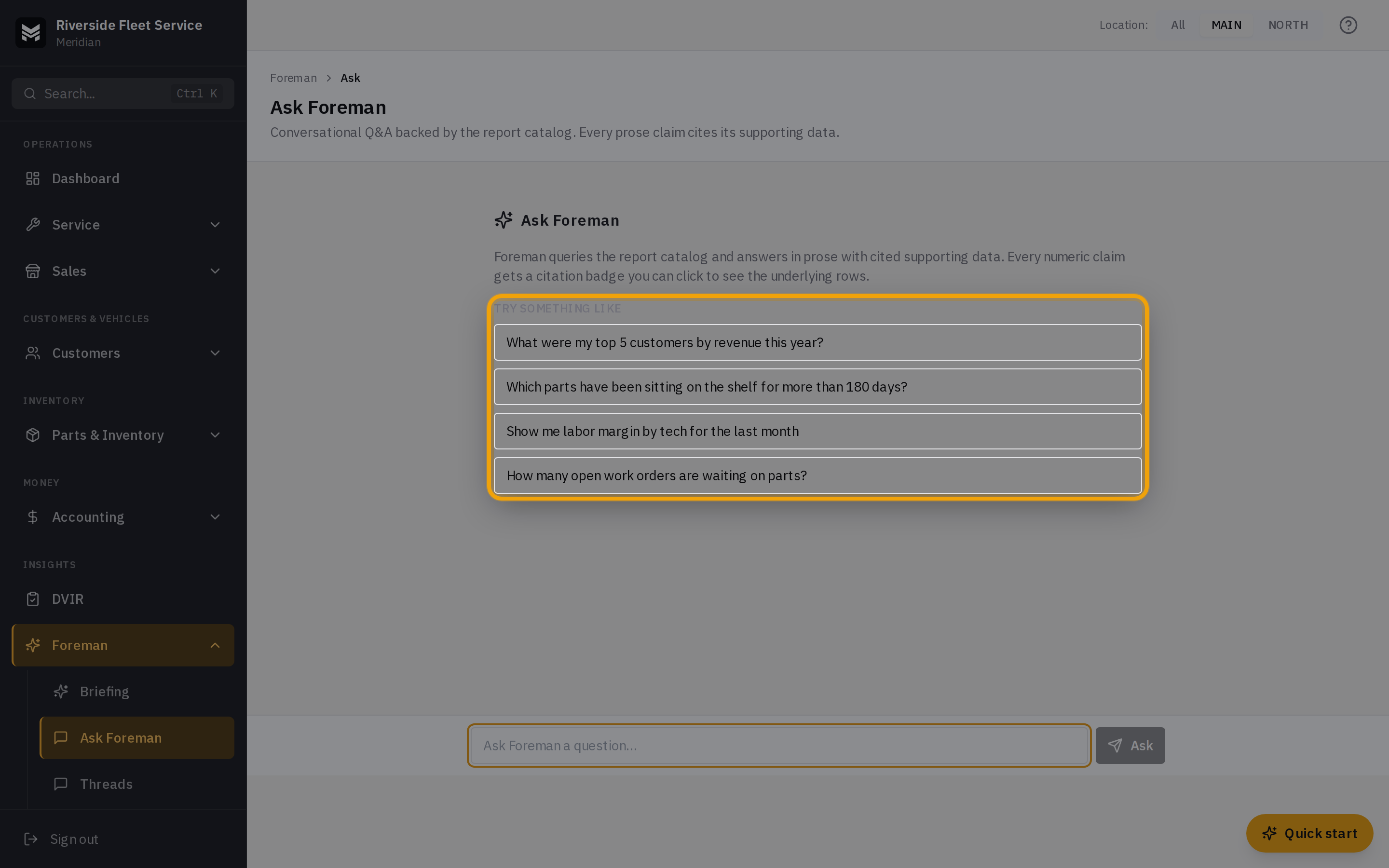Screen dimensions: 1389x868
Task: Open the help question-mark icon
Action: [1348, 25]
